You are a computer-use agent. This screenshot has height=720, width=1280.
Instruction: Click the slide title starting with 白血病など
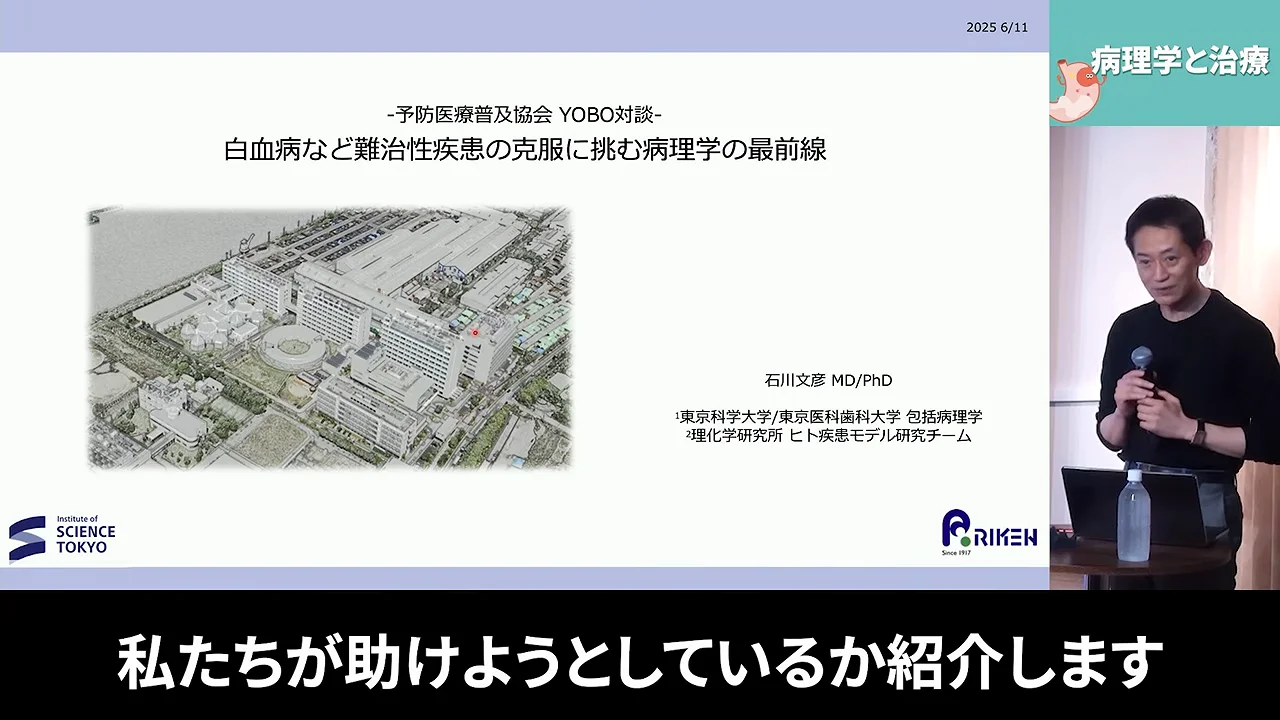click(525, 150)
